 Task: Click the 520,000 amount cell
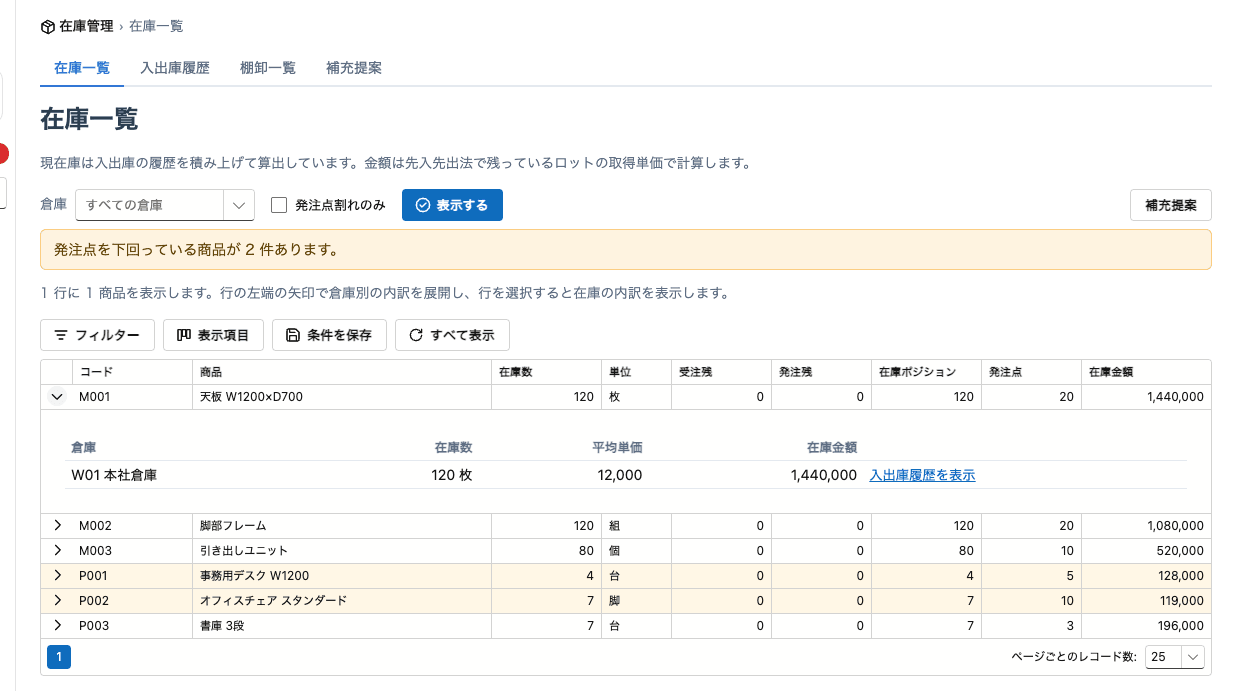pyautogui.click(x=1147, y=551)
